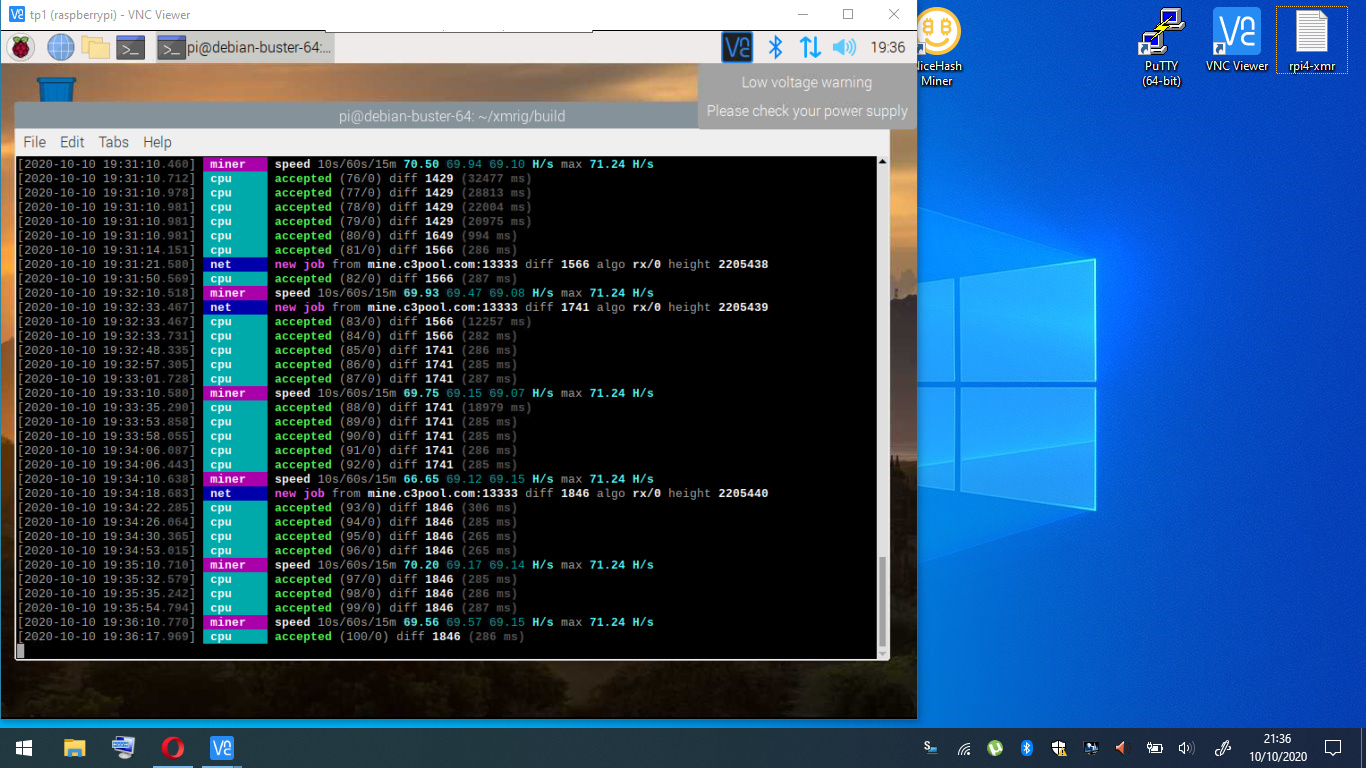Open Windows Security shield tray icon

pyautogui.click(x=1059, y=747)
